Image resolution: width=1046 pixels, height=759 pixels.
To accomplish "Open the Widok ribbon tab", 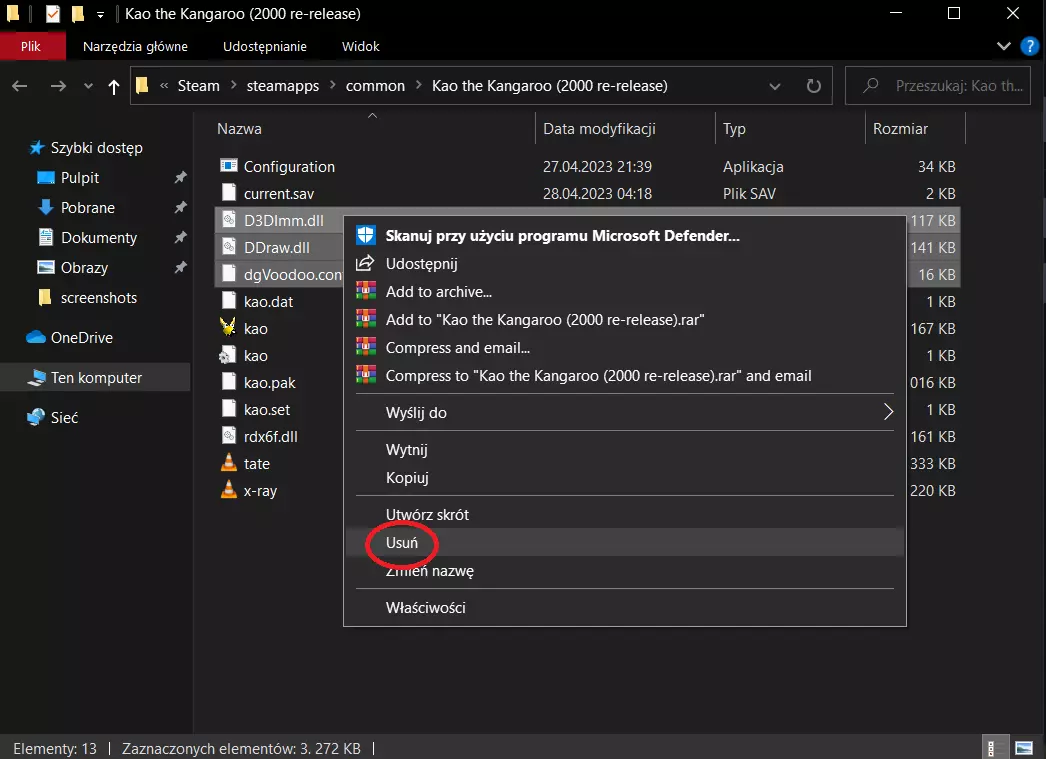I will (360, 46).
